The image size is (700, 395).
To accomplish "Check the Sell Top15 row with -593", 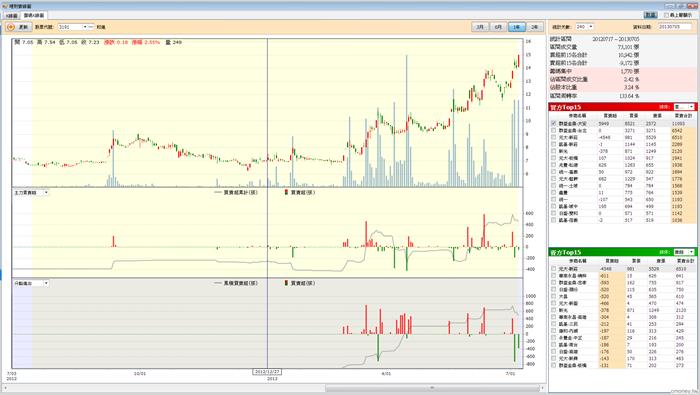I will coord(554,283).
